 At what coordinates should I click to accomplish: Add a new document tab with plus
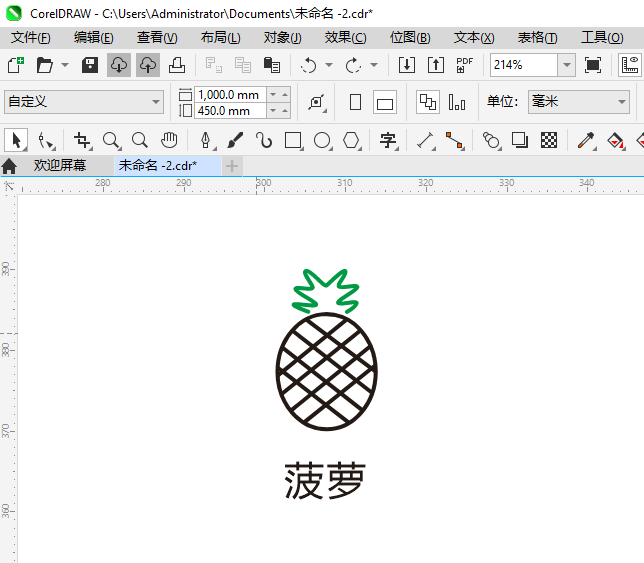232,166
